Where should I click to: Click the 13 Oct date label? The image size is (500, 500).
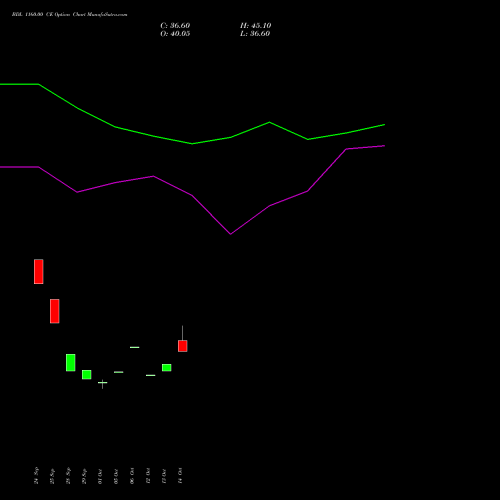164,476
